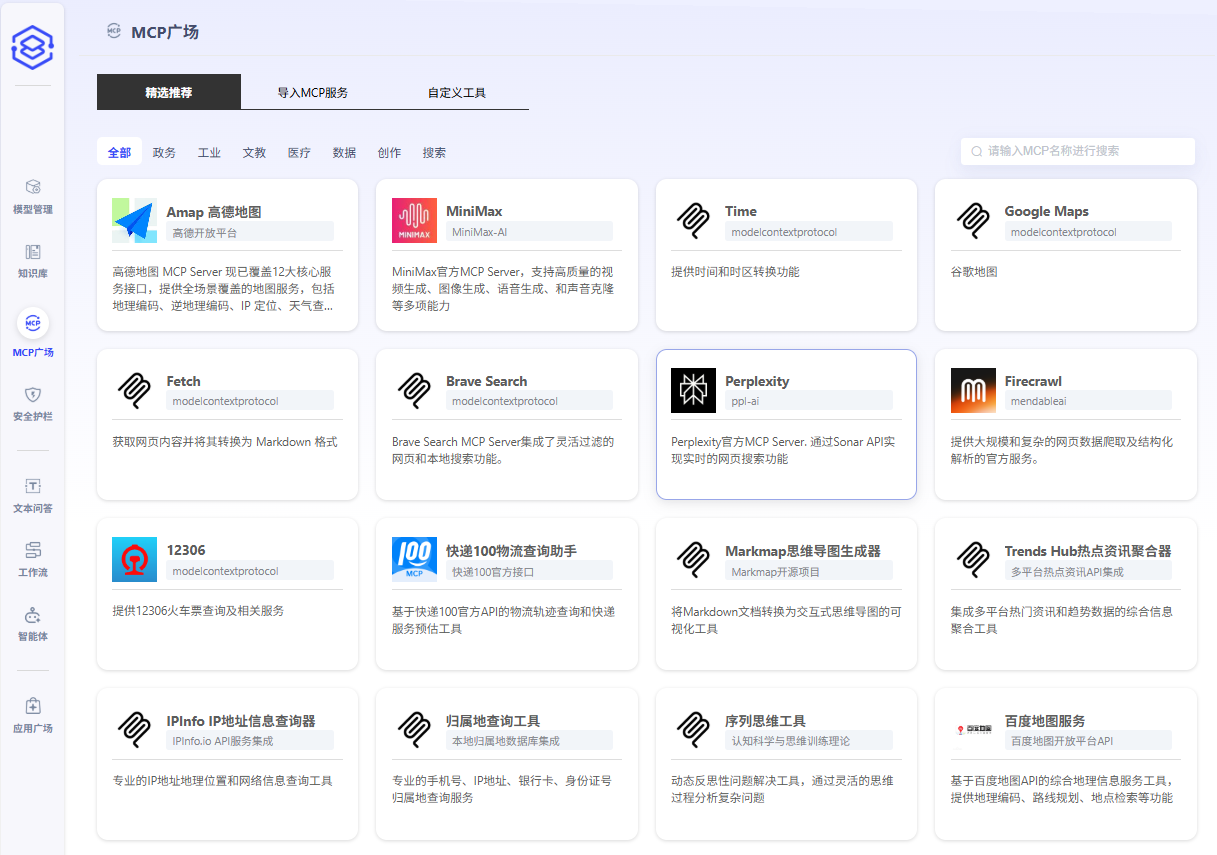This screenshot has height=855, width=1217.
Task: Filter by 医疗 category
Action: point(299,153)
